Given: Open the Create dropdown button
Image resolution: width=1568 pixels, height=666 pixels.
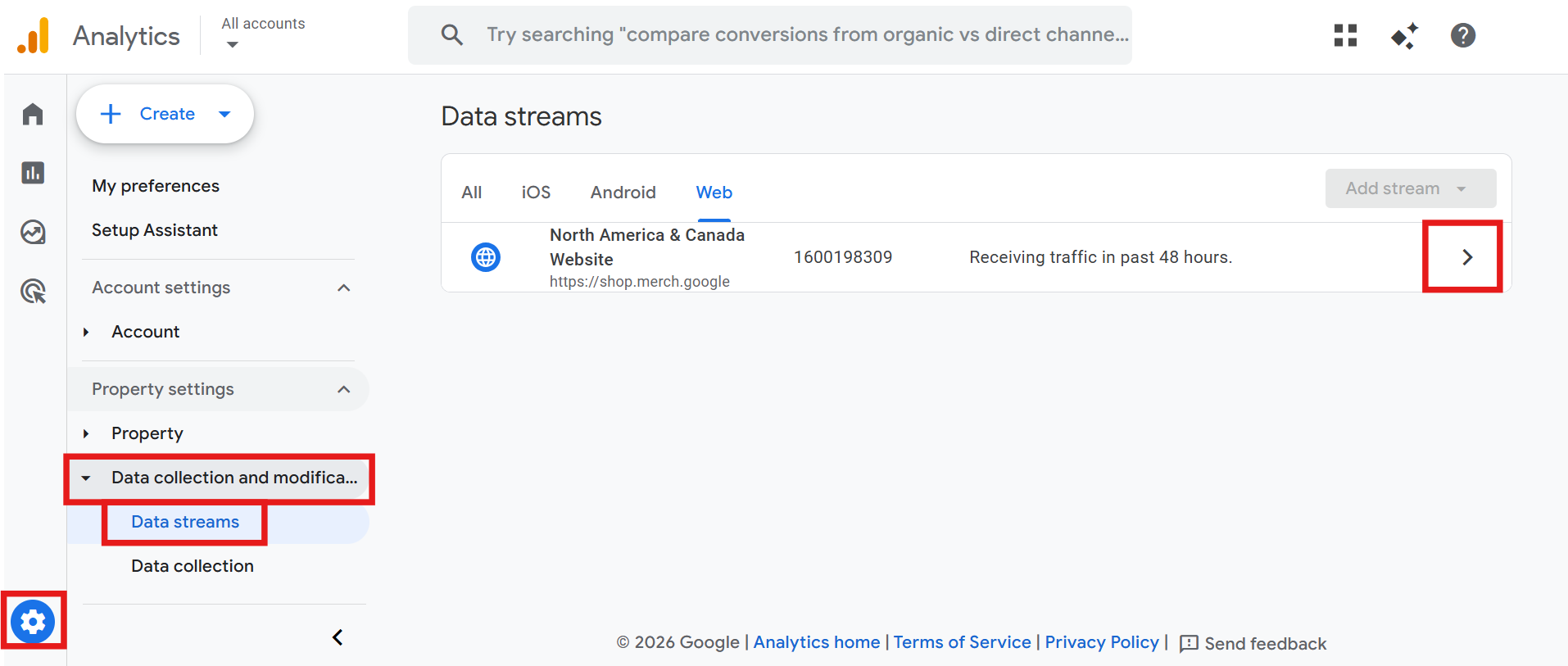Looking at the screenshot, I should (165, 114).
